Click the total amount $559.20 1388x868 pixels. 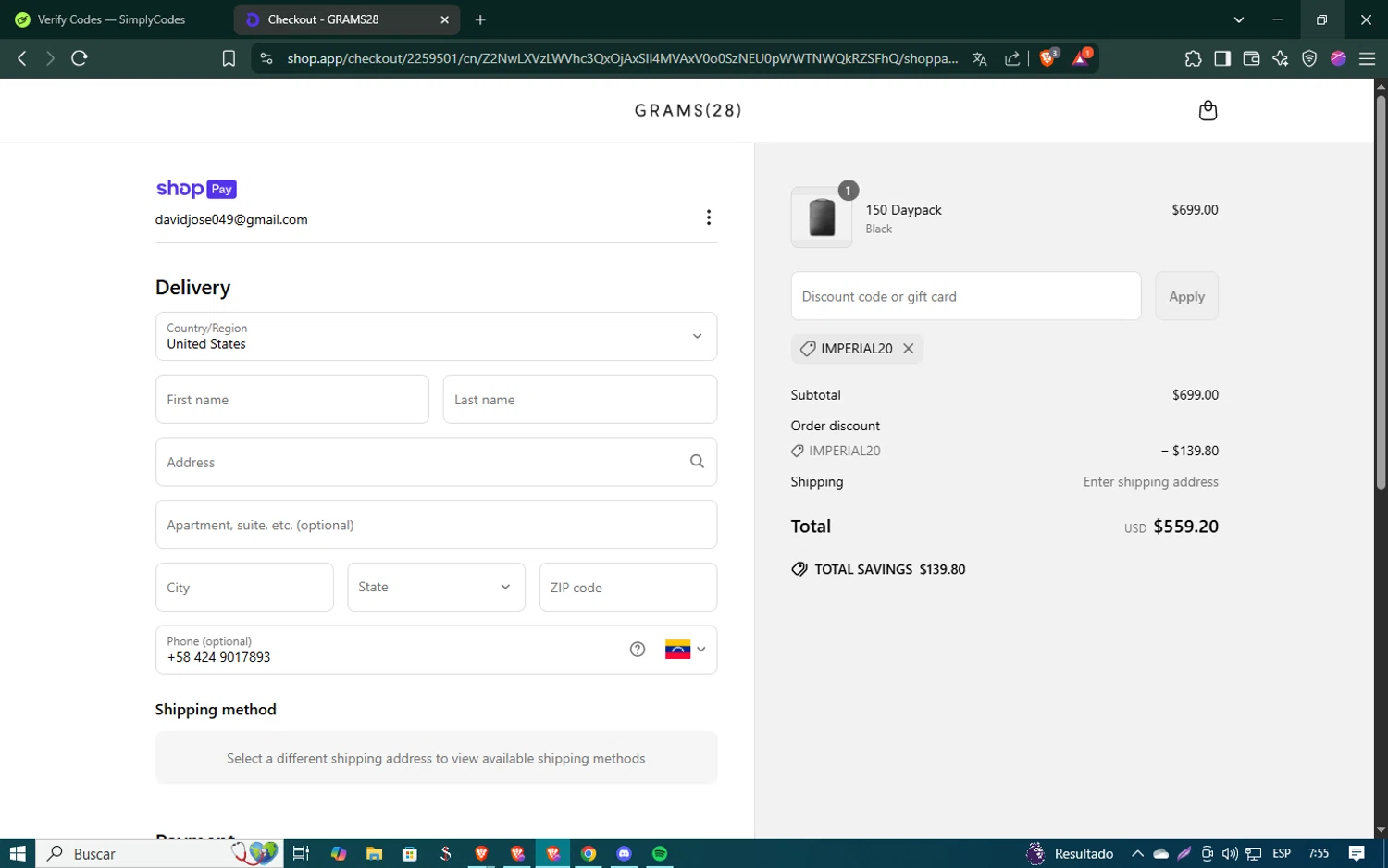(x=1185, y=527)
